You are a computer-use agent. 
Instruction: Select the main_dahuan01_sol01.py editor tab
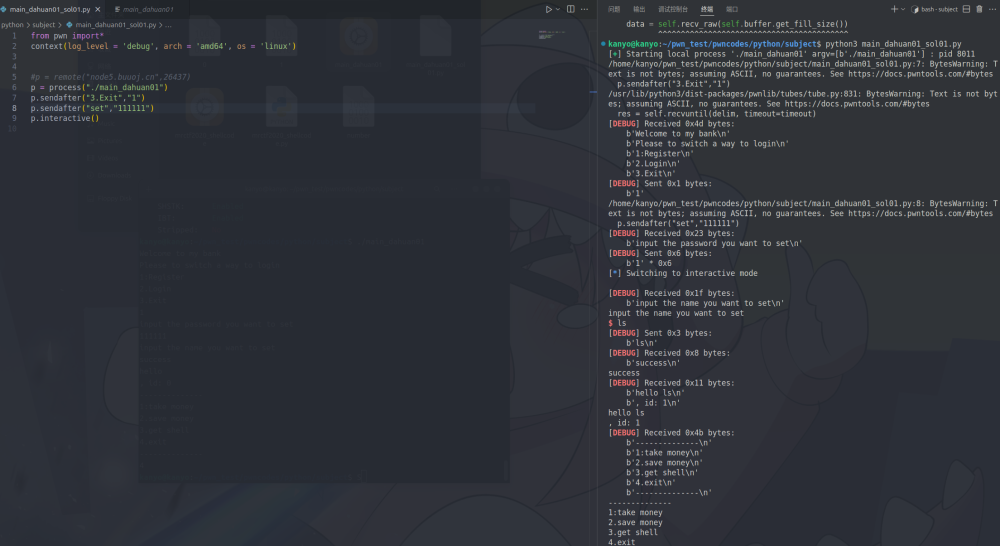tap(48, 9)
